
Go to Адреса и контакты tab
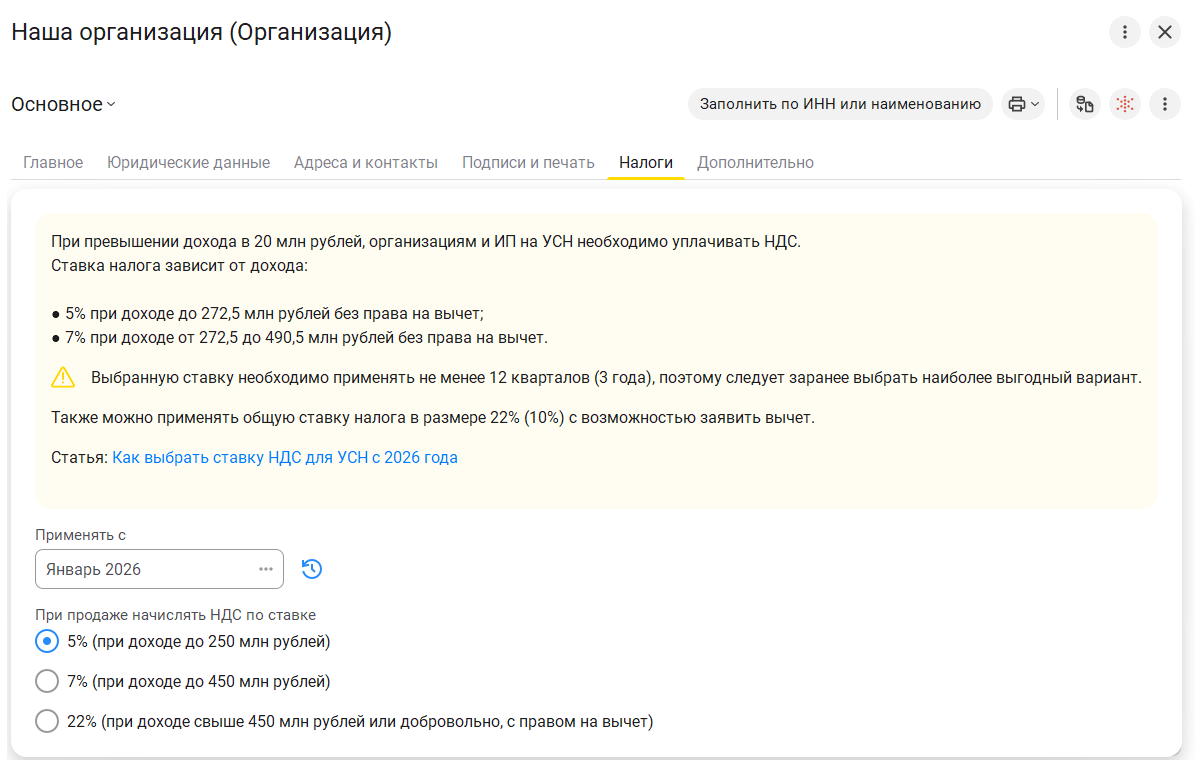tap(366, 162)
